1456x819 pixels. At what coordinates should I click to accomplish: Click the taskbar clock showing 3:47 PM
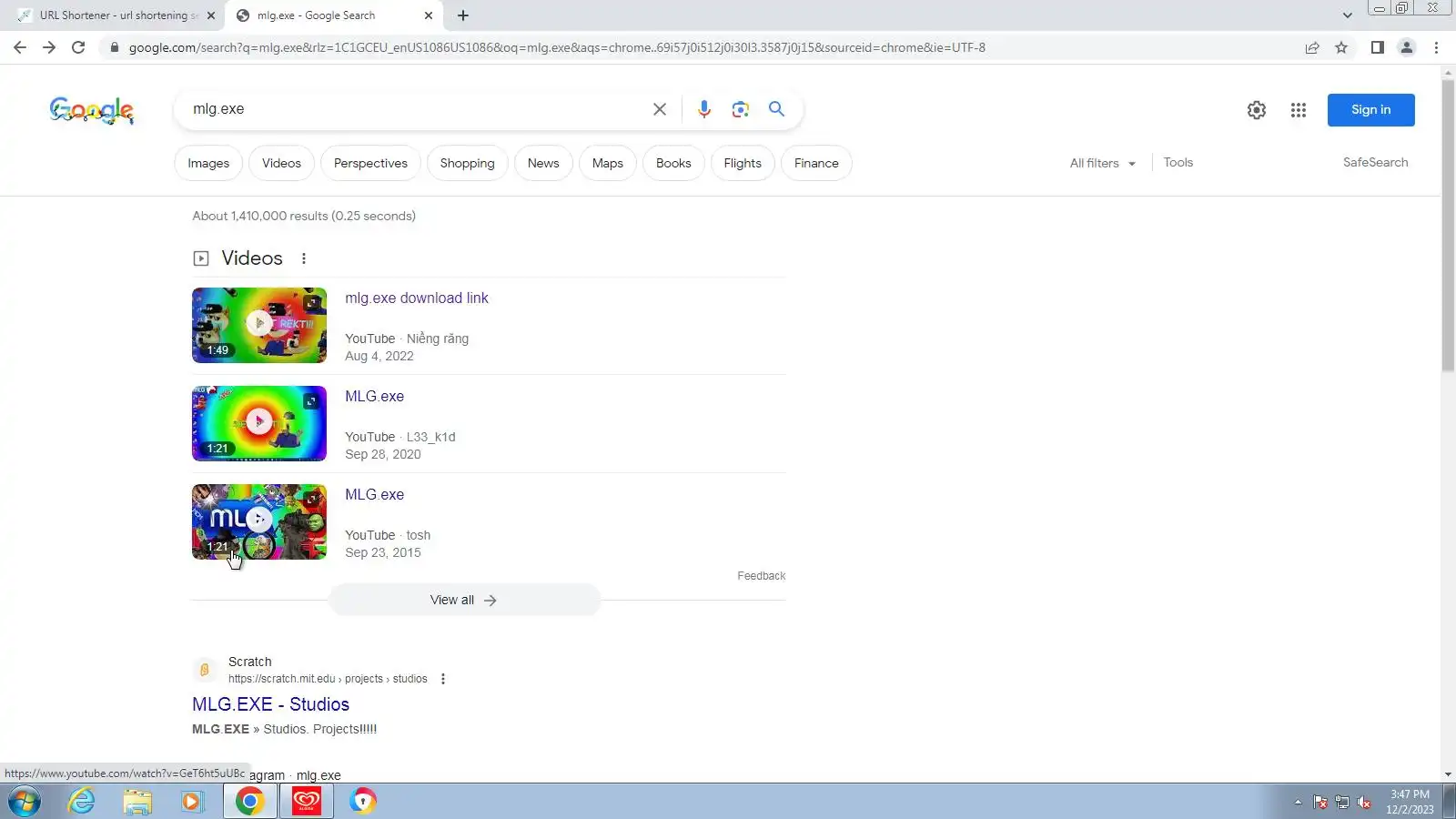[x=1410, y=802]
